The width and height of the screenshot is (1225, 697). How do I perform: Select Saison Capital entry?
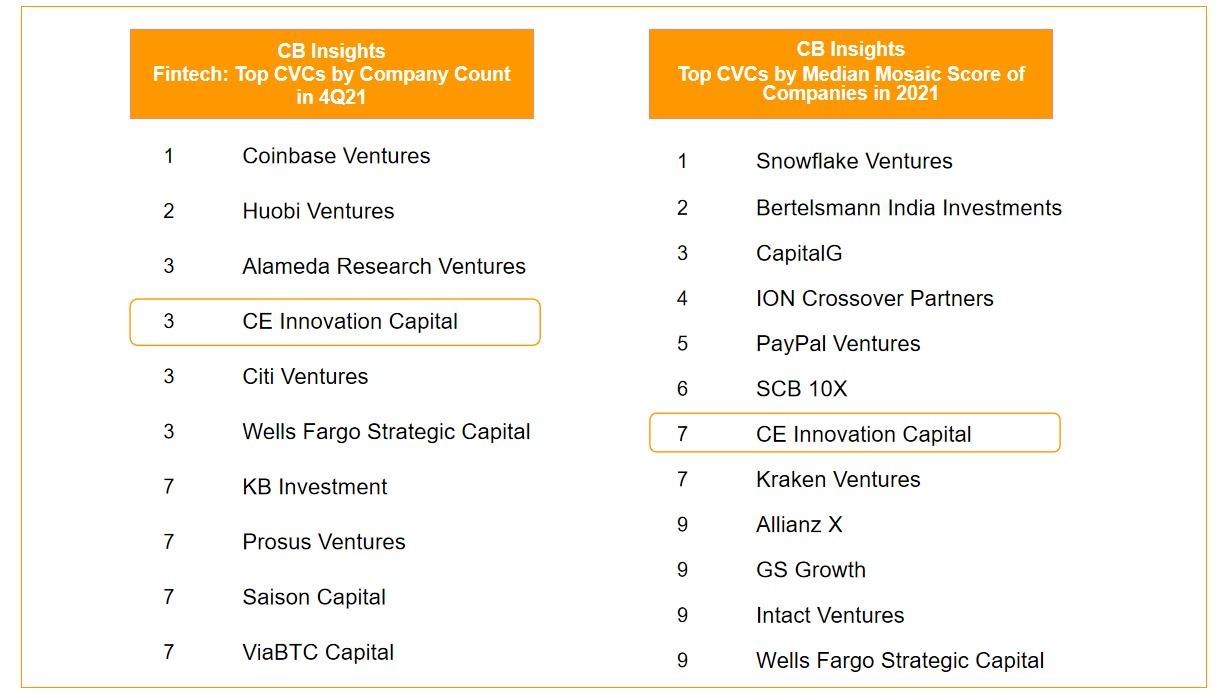313,597
